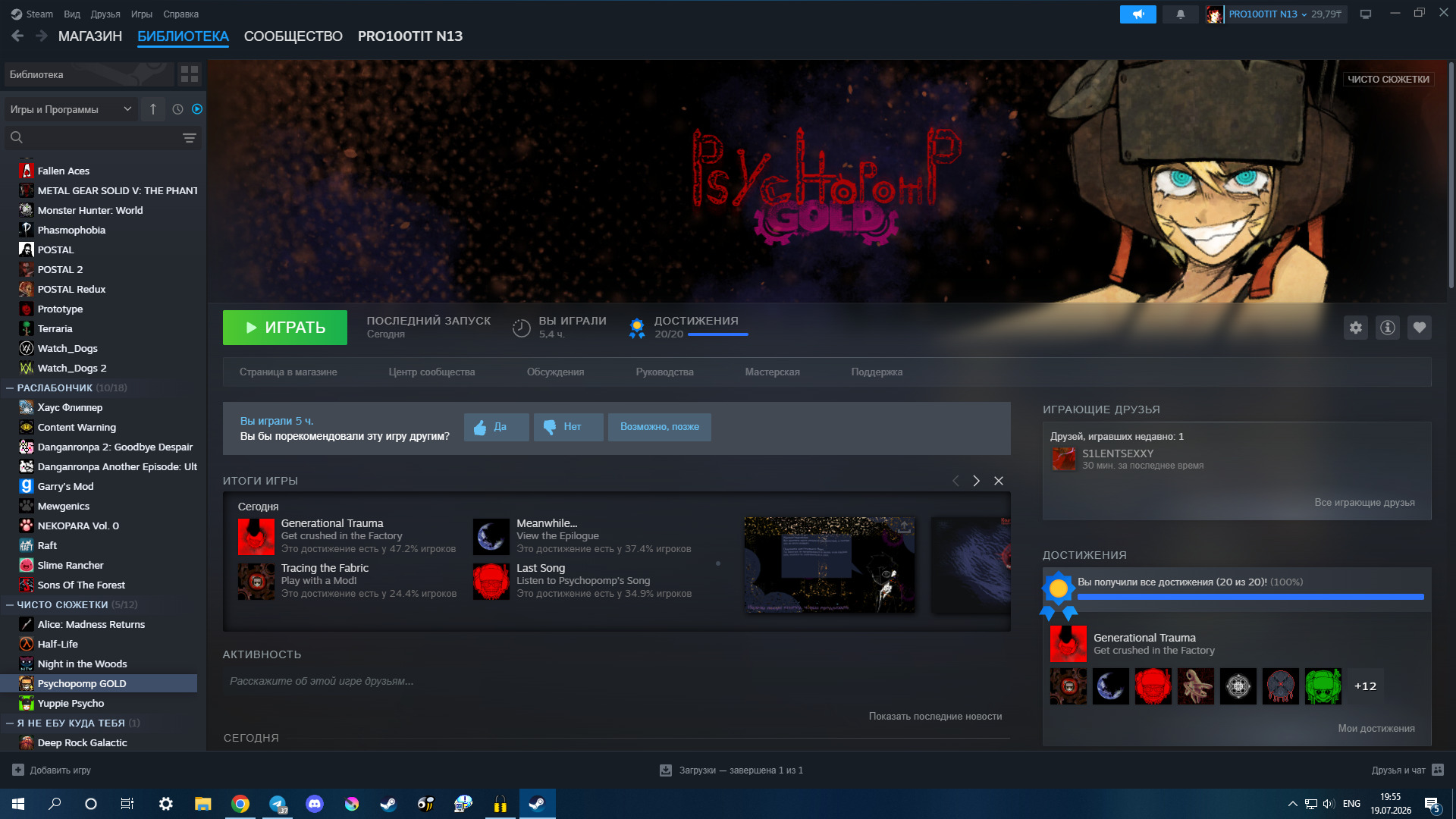
Task: Open advanced library filter options
Action: point(189,138)
